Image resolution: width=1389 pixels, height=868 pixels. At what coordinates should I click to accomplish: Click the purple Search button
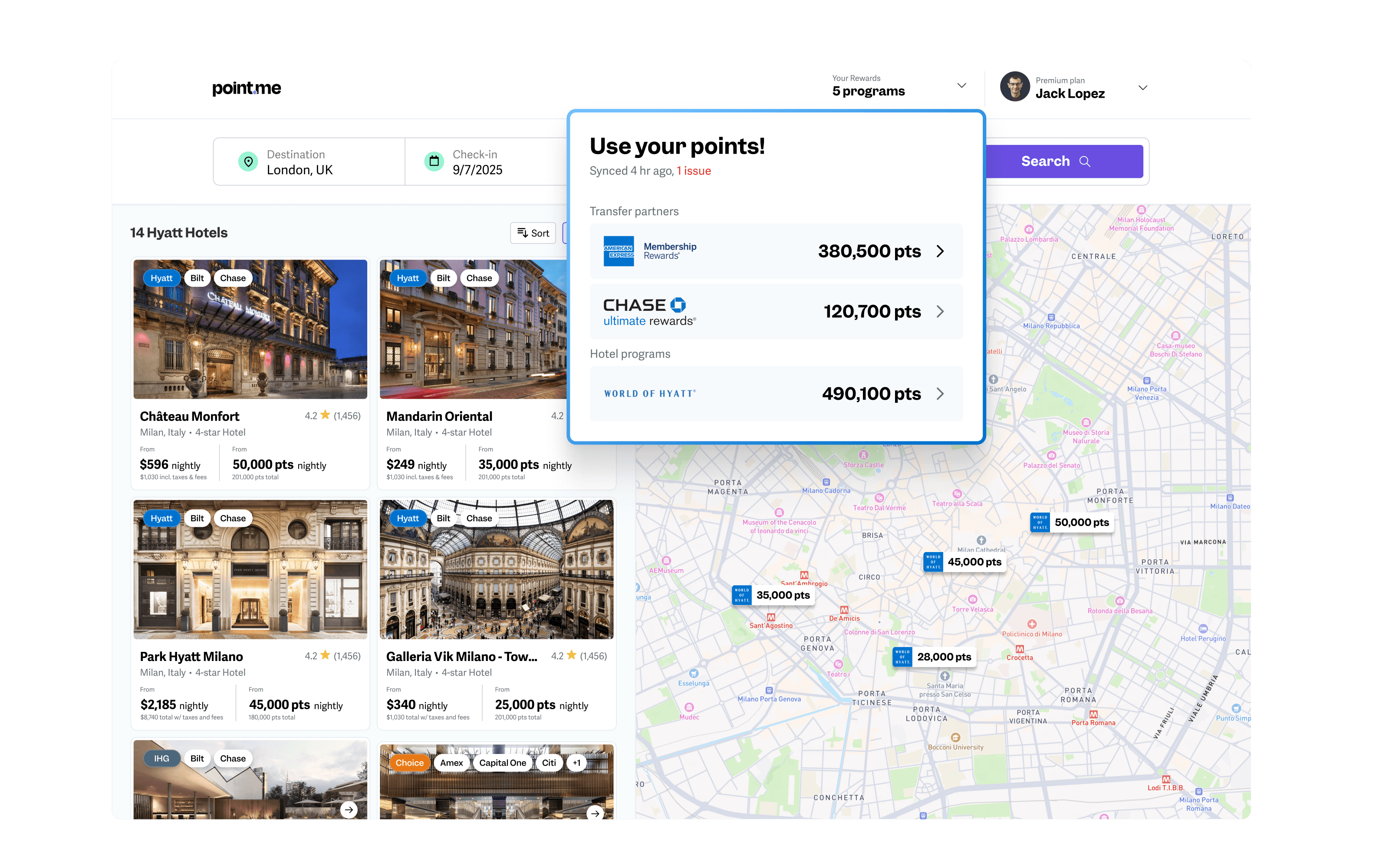[1064, 161]
